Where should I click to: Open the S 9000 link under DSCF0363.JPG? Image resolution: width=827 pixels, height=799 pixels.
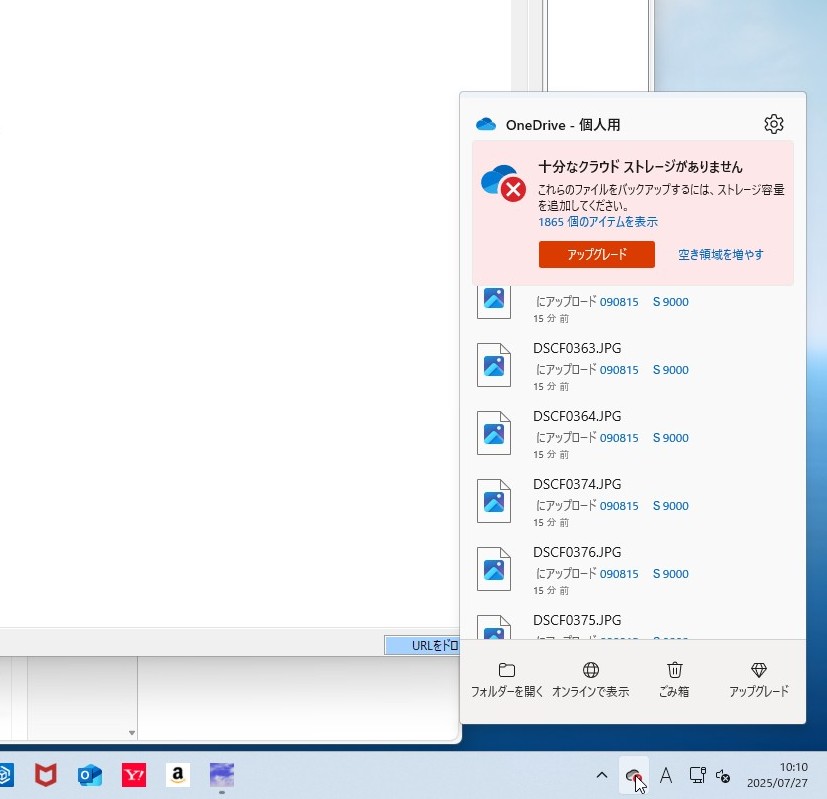coord(670,370)
